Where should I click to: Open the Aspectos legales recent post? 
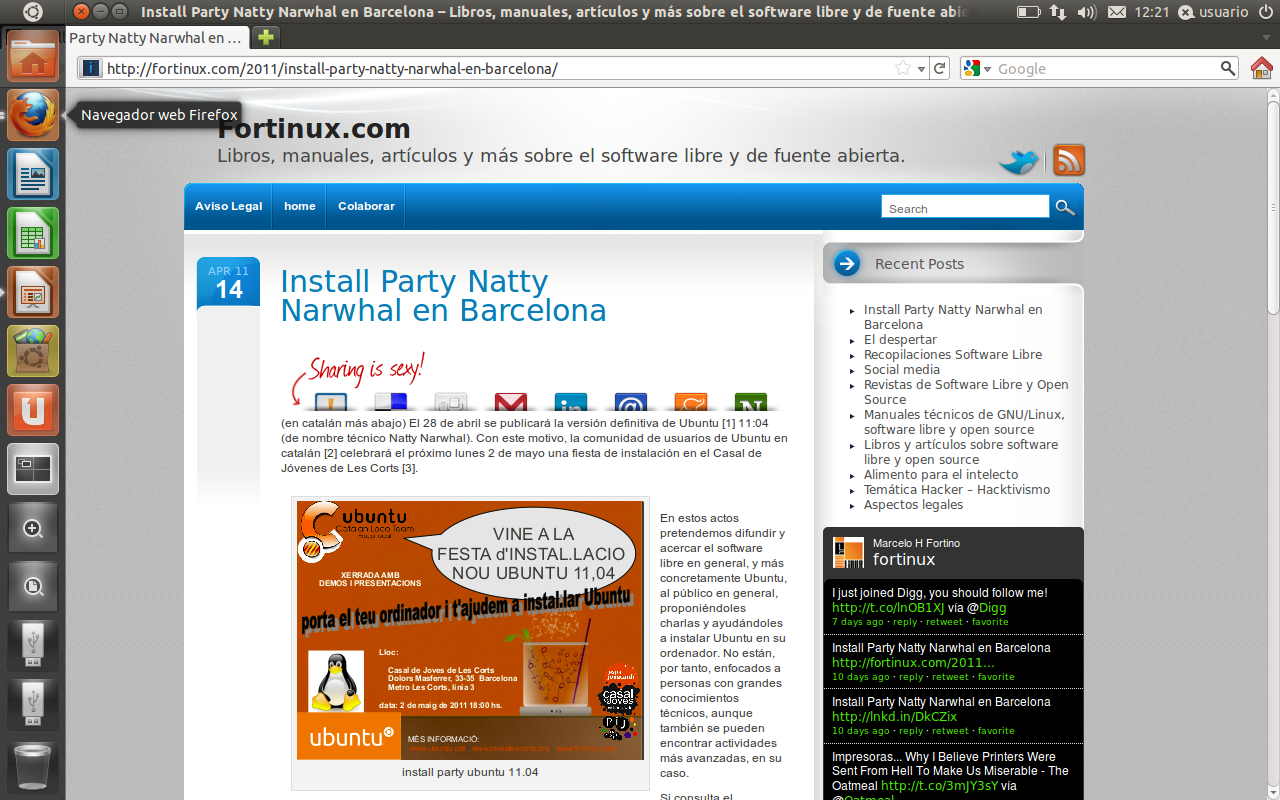pos(914,505)
